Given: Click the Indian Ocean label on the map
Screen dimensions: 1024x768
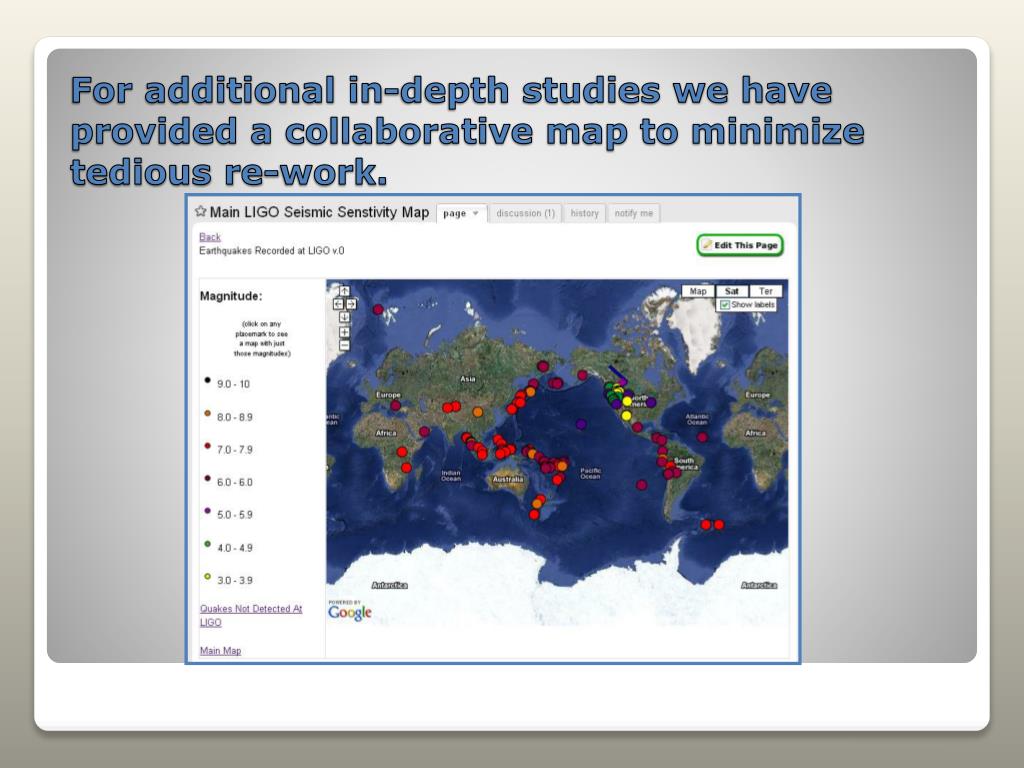Looking at the screenshot, I should pyautogui.click(x=451, y=475).
